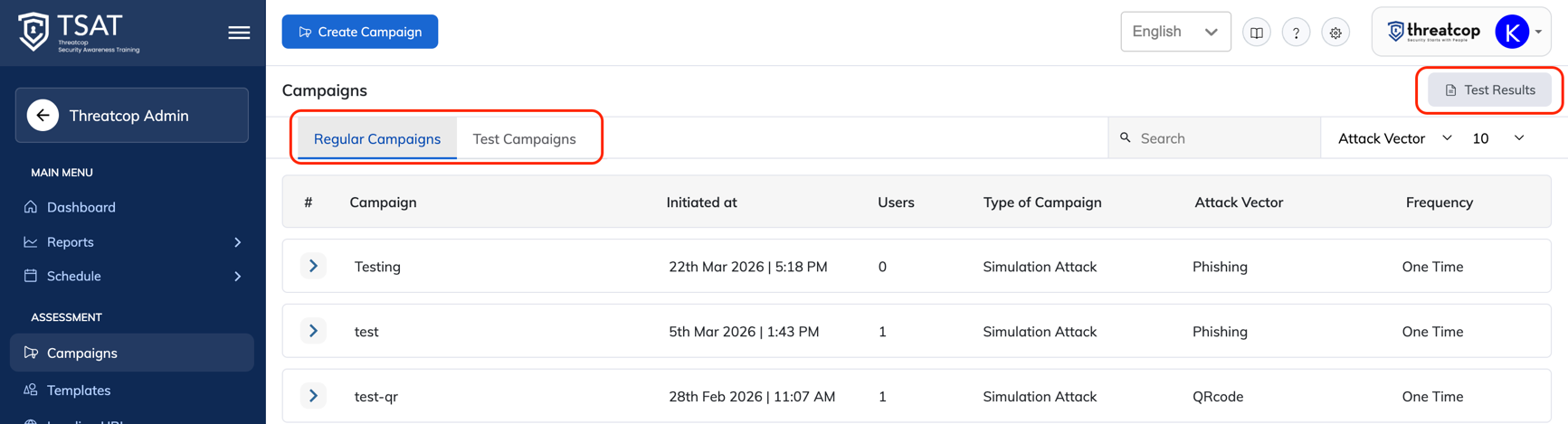
Task: Click the Threatcop Admin button
Action: point(132,116)
